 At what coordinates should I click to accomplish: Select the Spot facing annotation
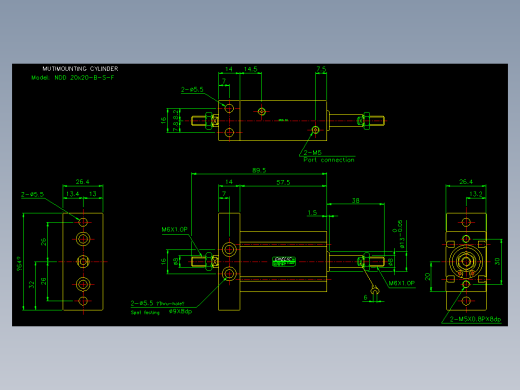tap(145, 313)
